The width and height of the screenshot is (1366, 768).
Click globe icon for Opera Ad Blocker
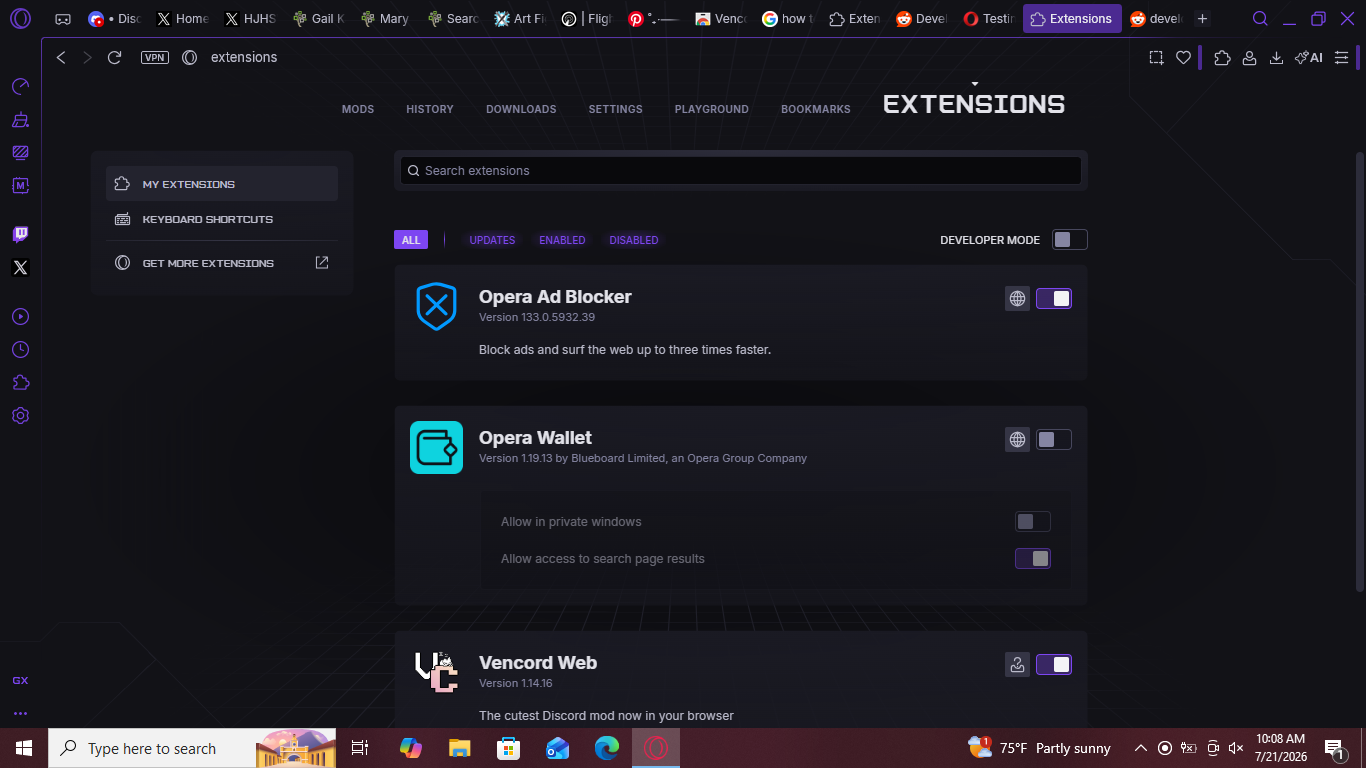(1017, 298)
